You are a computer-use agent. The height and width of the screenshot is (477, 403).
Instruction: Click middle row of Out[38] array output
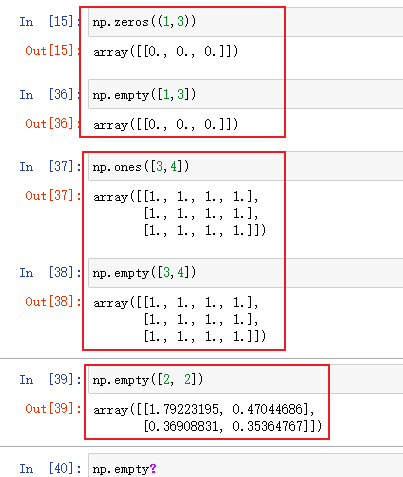pyautogui.click(x=201, y=320)
